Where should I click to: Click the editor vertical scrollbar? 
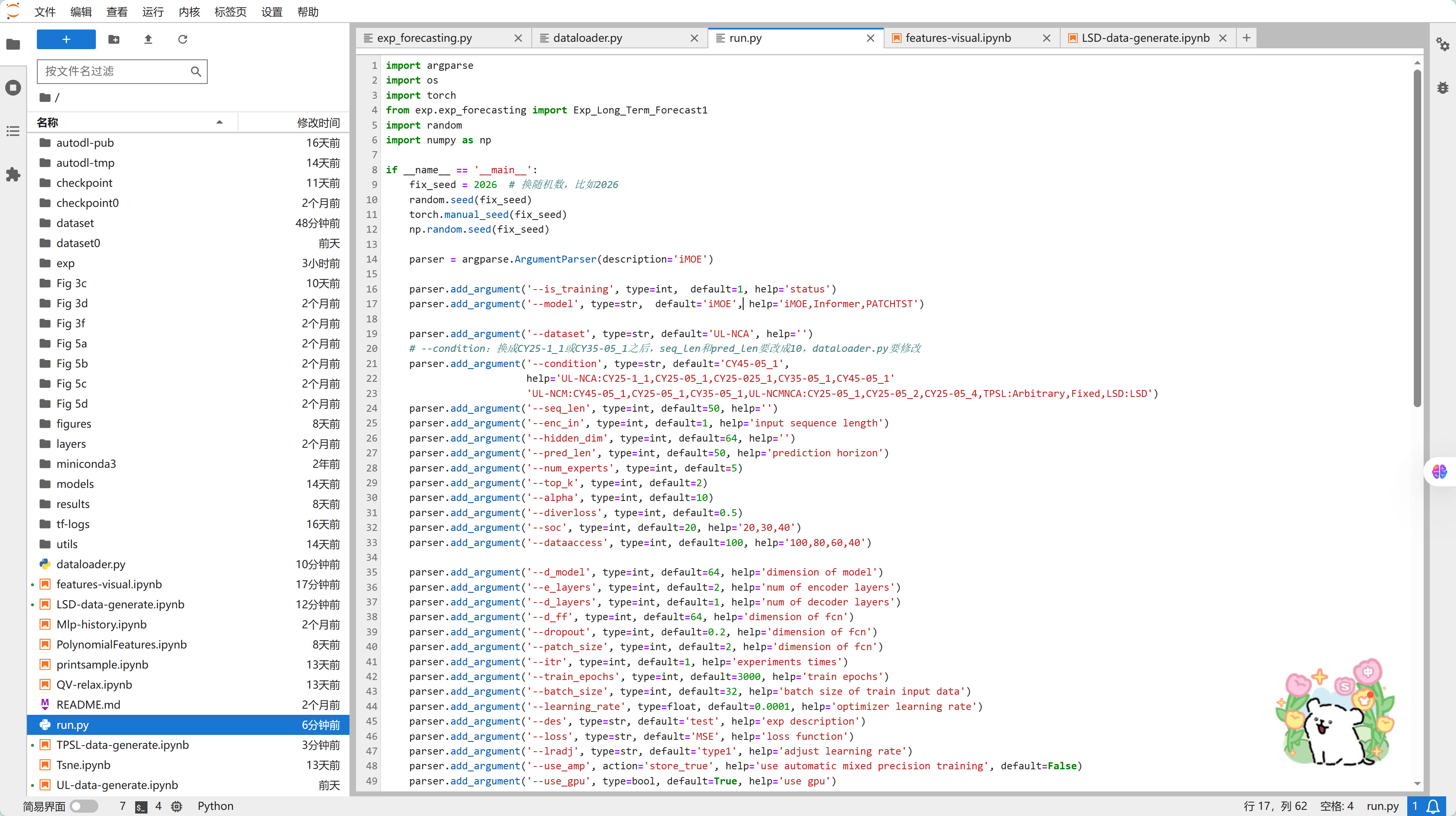click(x=1417, y=237)
